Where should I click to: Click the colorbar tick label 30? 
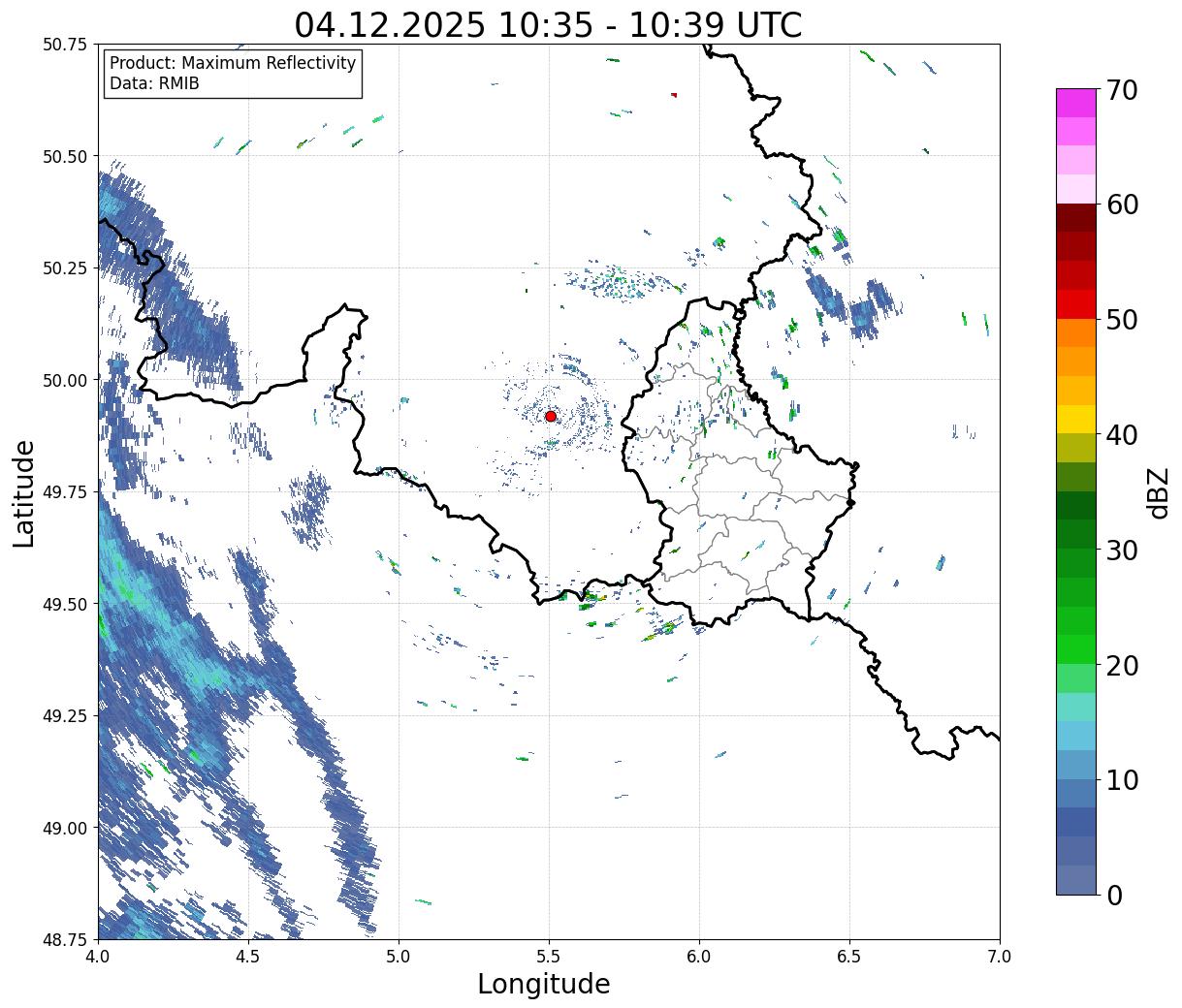1121,551
